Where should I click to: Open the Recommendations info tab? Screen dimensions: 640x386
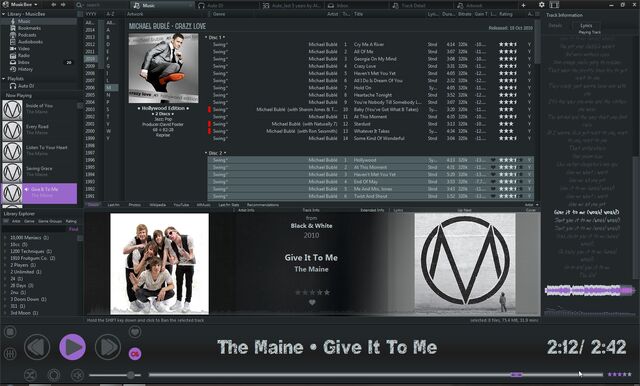(263, 205)
